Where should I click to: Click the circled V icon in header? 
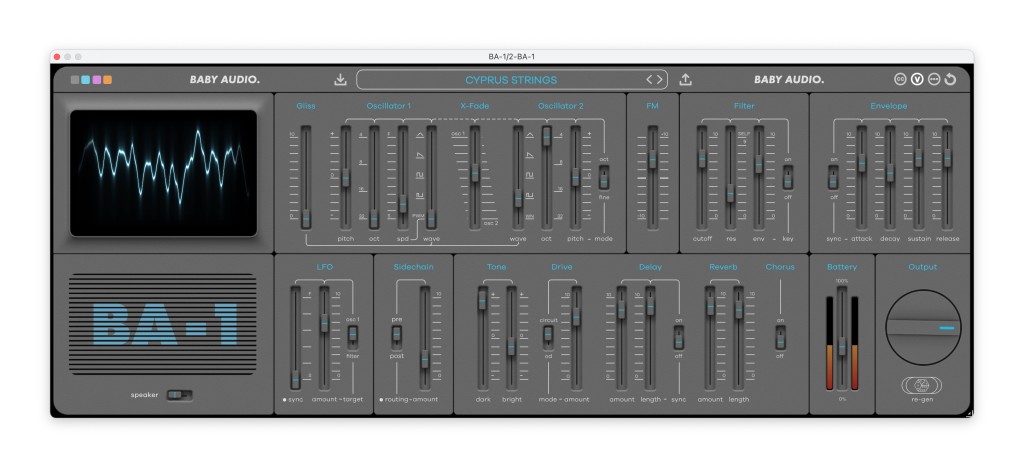[x=917, y=80]
